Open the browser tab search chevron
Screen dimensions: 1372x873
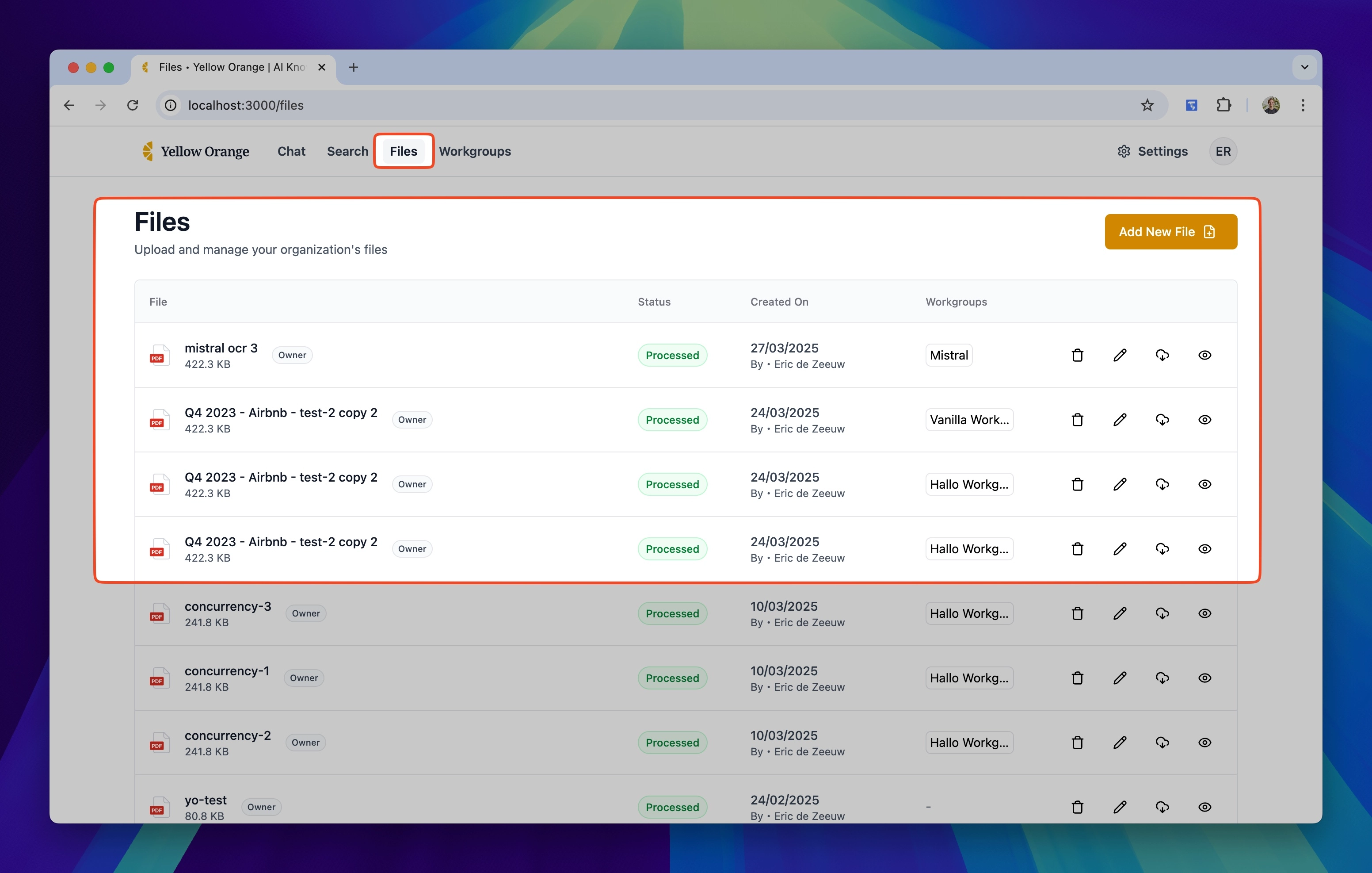tap(1304, 67)
